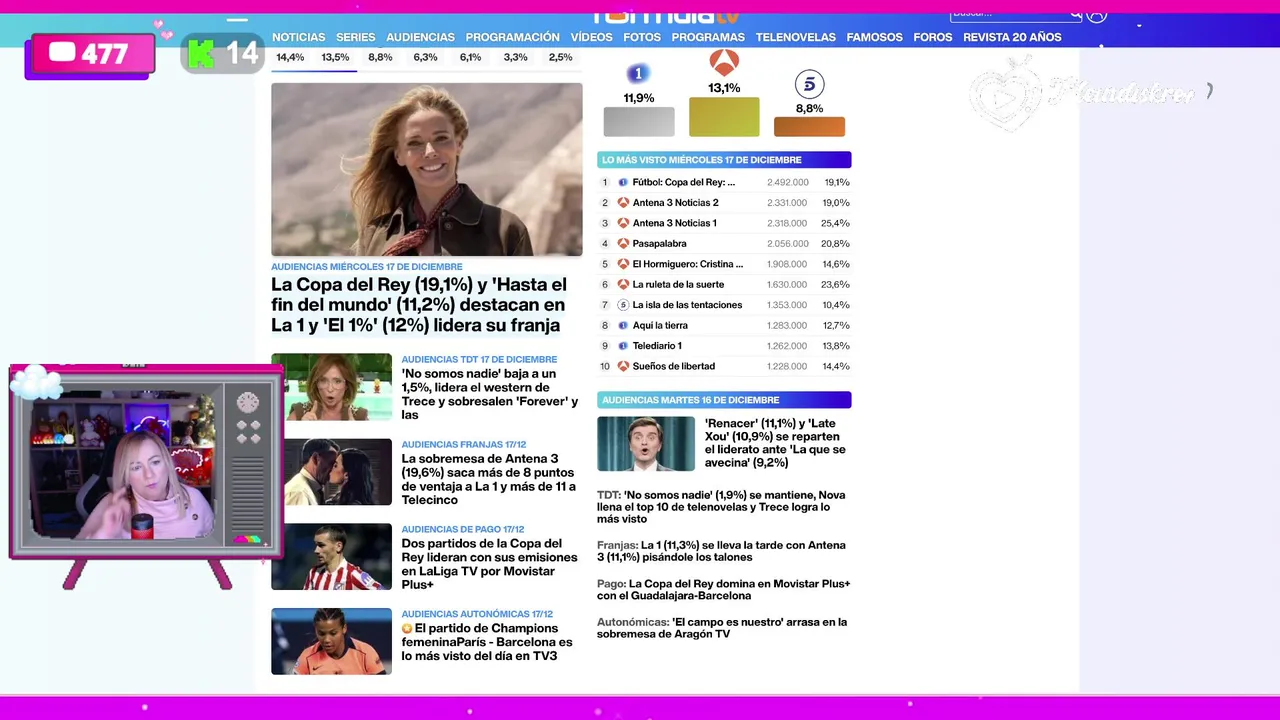Open Pago Copa del Rey Movistar link

coord(723,589)
